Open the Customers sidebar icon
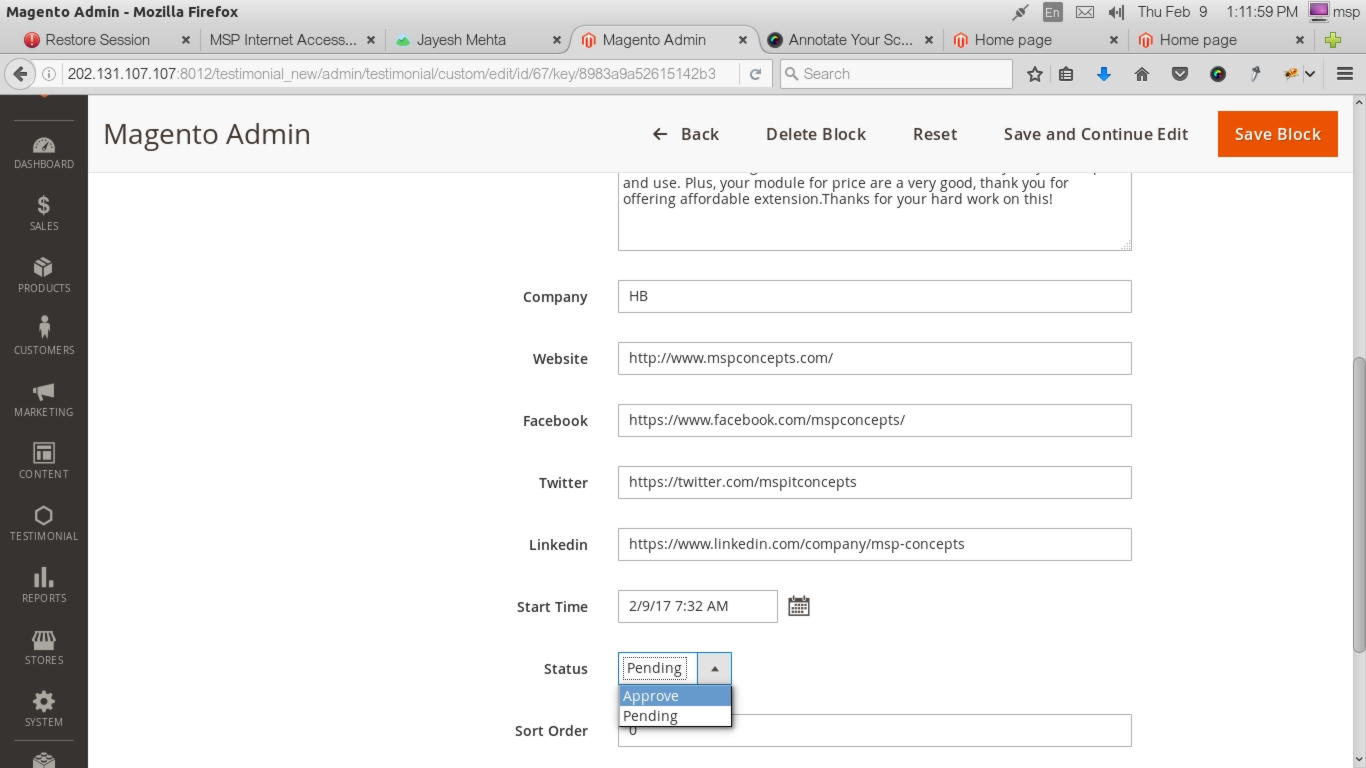1366x768 pixels. (x=43, y=337)
